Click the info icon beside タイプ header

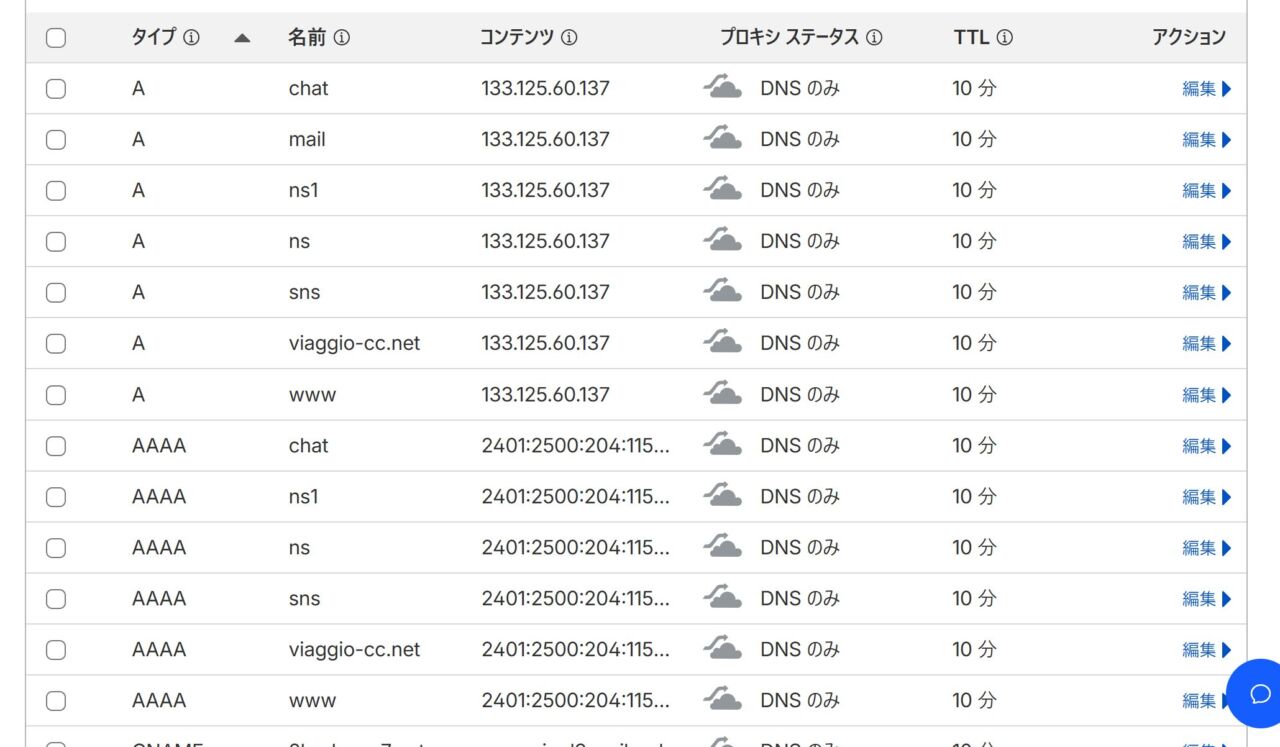[x=191, y=38]
